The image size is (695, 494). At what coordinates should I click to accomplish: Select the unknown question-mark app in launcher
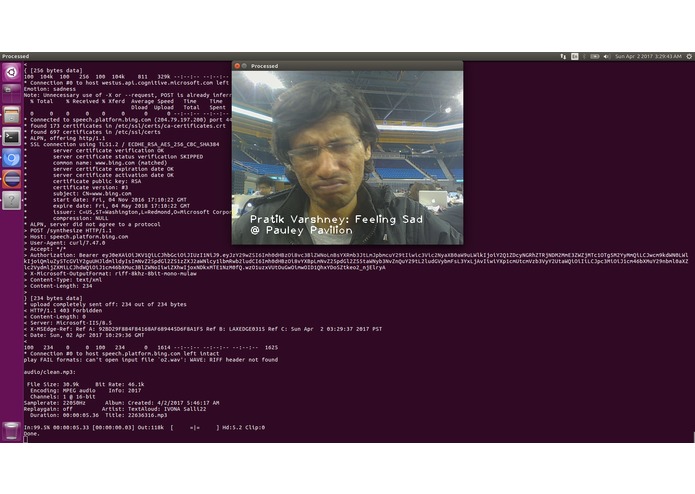(x=12, y=200)
